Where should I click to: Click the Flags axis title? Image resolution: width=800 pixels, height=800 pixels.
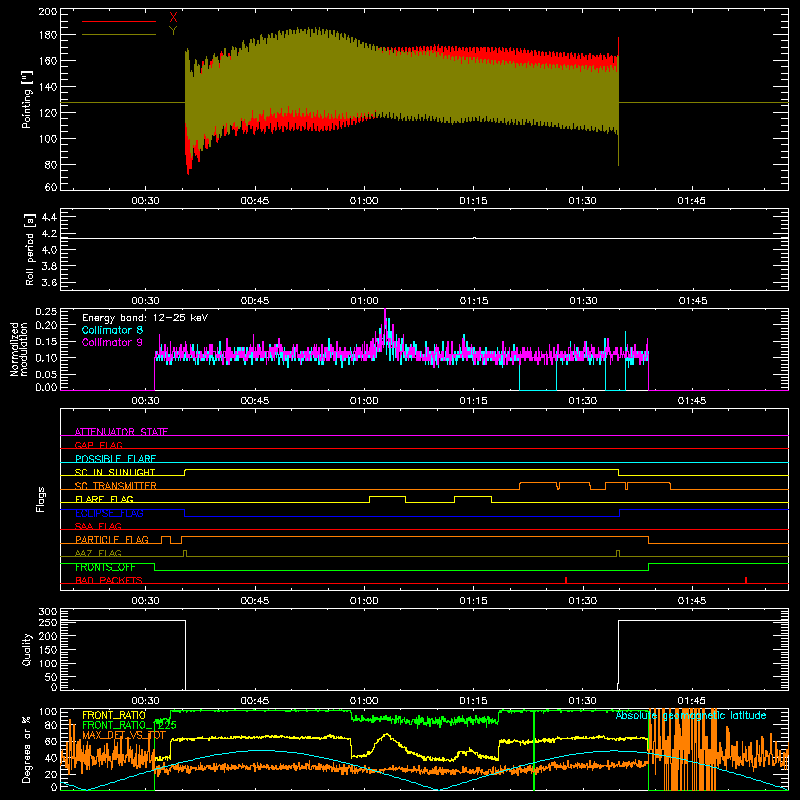[x=40, y=499]
